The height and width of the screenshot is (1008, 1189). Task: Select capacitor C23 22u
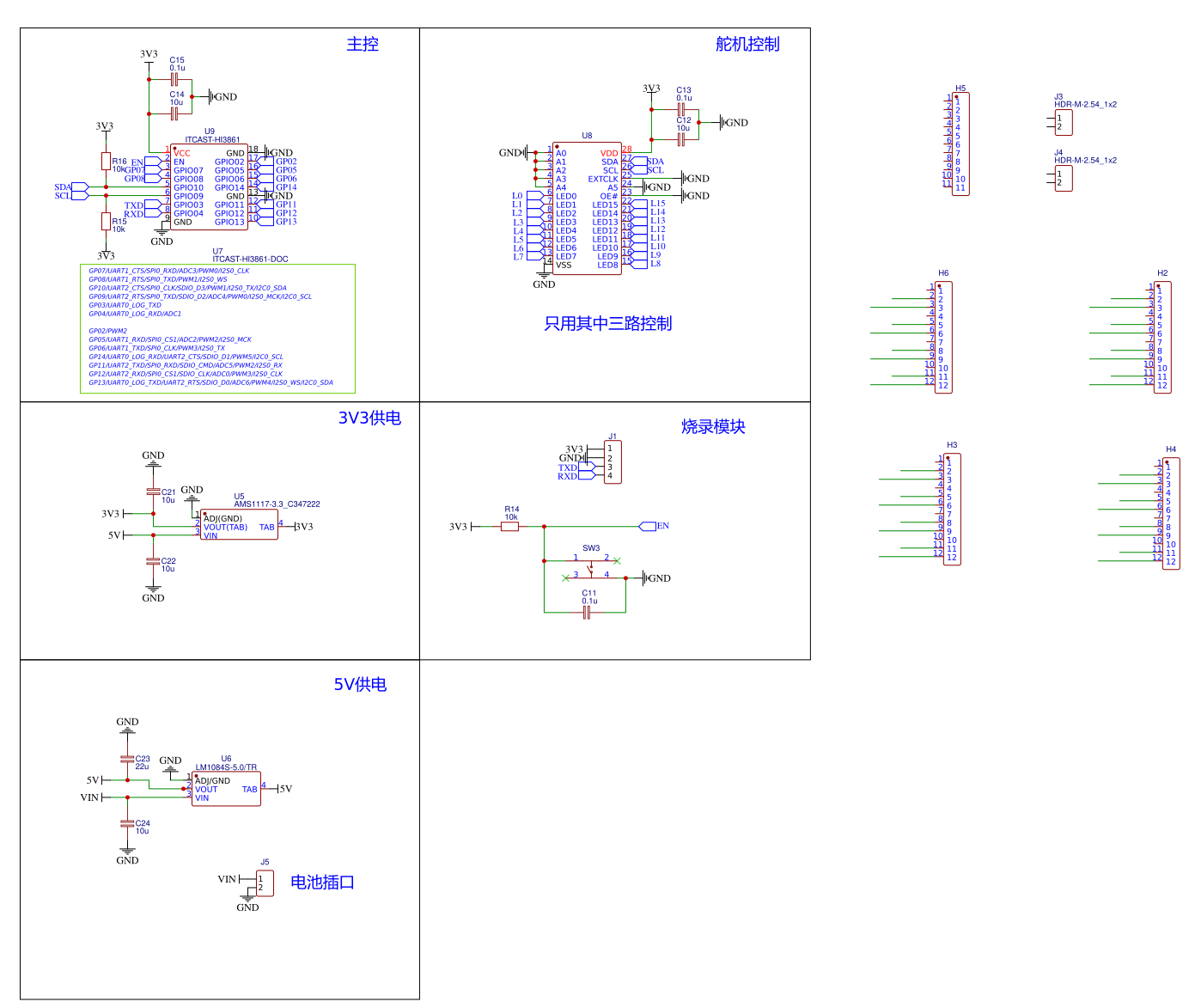coord(127,759)
